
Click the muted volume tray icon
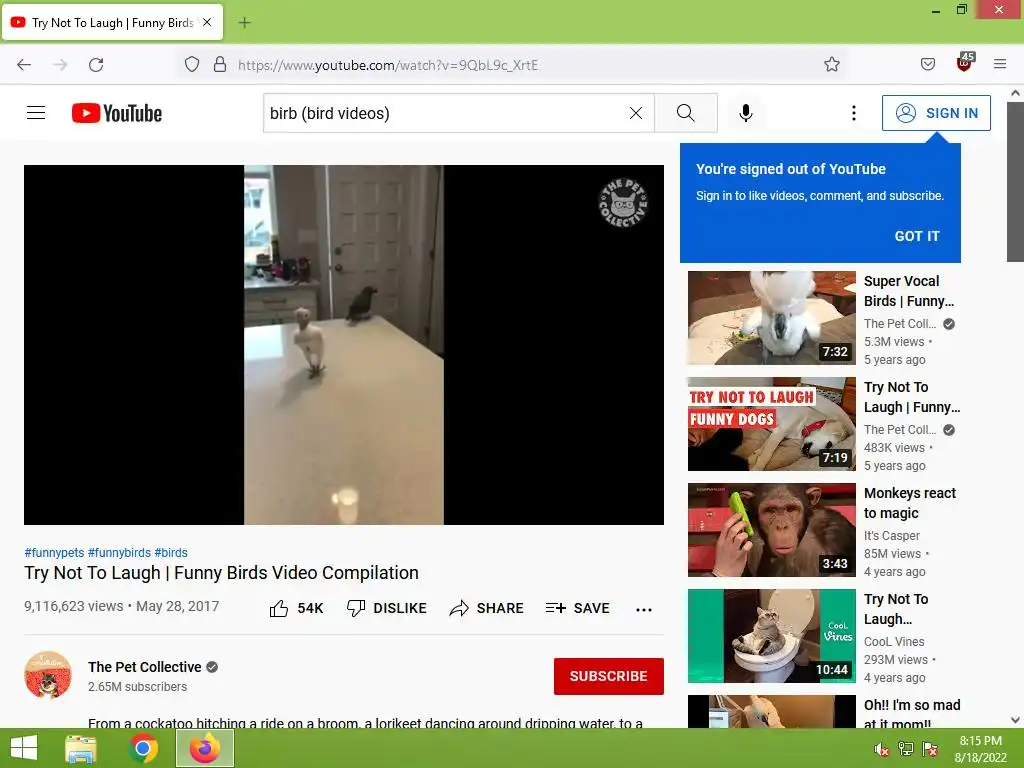881,749
